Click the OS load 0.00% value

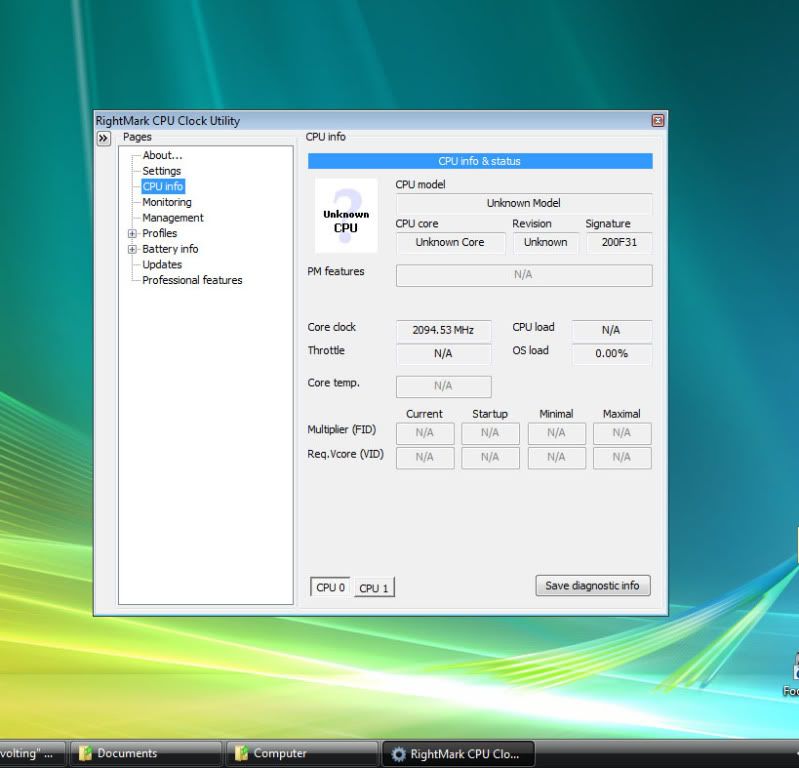tap(611, 354)
